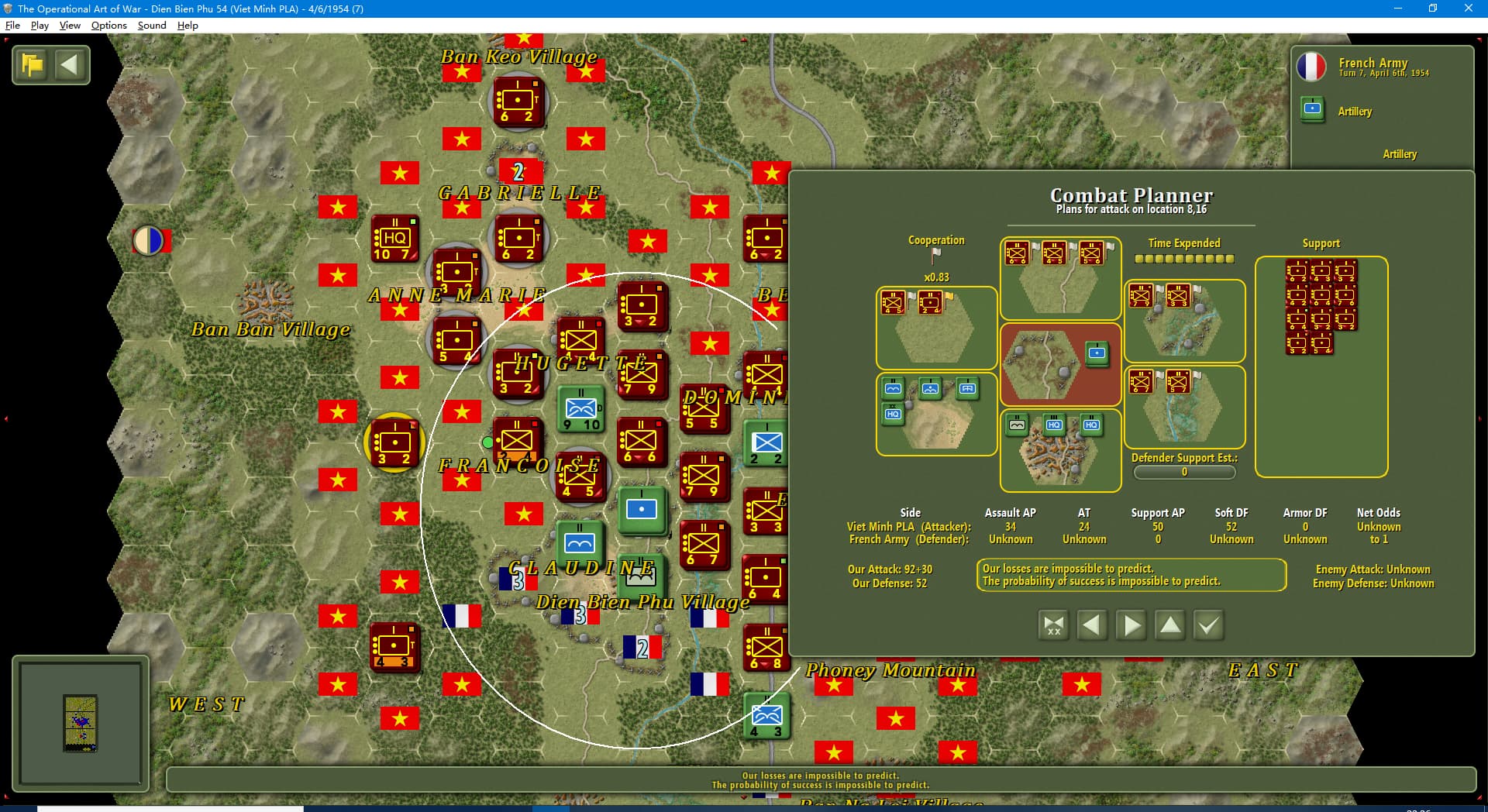Select infantry 4-5 at Francoise
The image size is (1488, 812).
click(x=580, y=477)
